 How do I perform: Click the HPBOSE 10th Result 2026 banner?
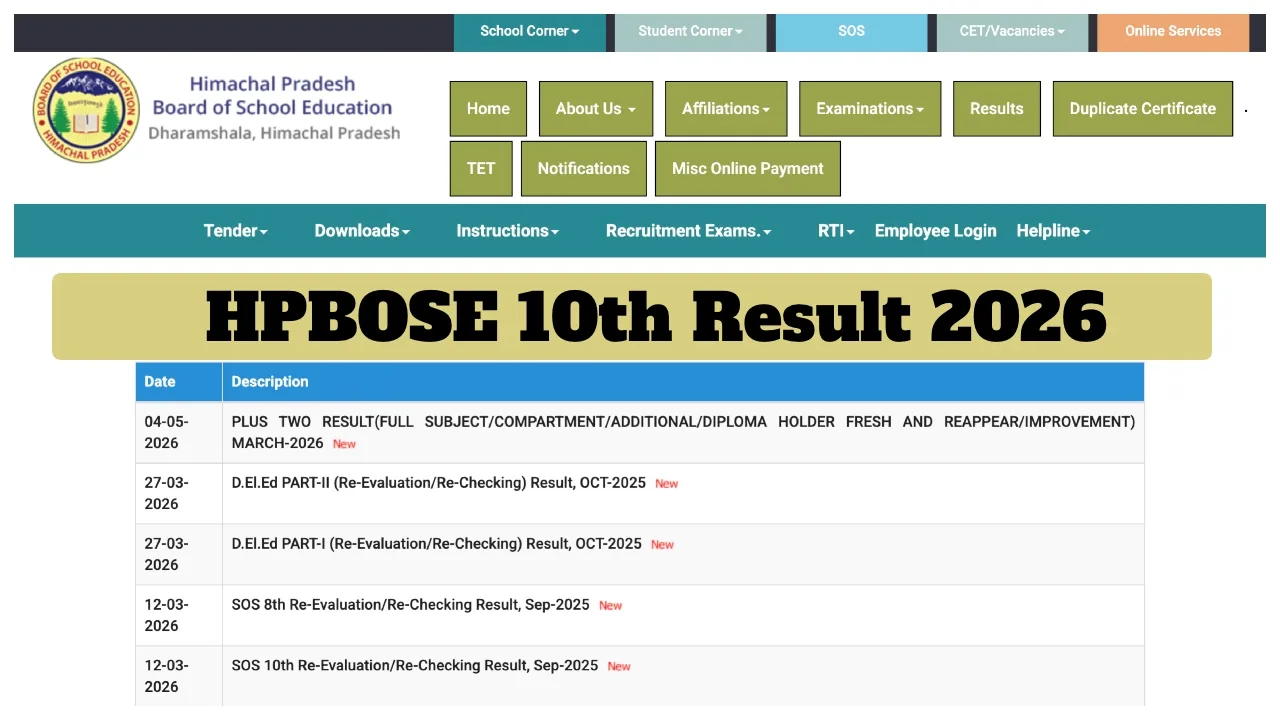pyautogui.click(x=632, y=316)
